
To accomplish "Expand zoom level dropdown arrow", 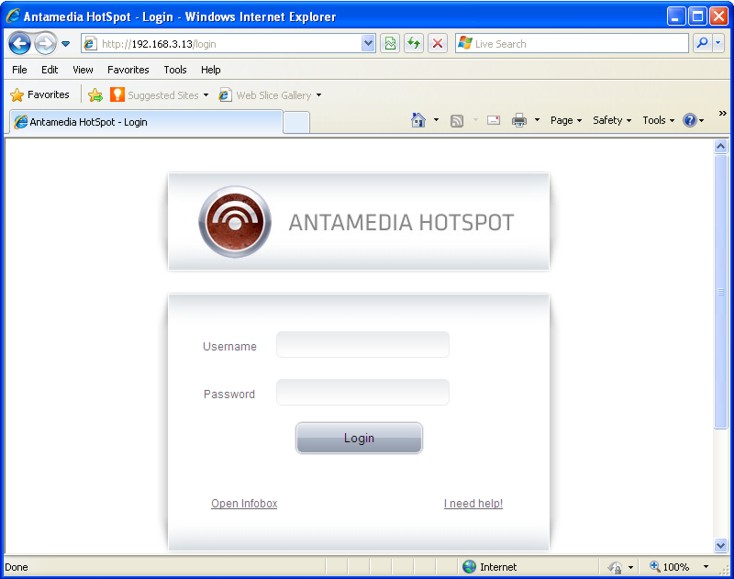I will coord(706,567).
